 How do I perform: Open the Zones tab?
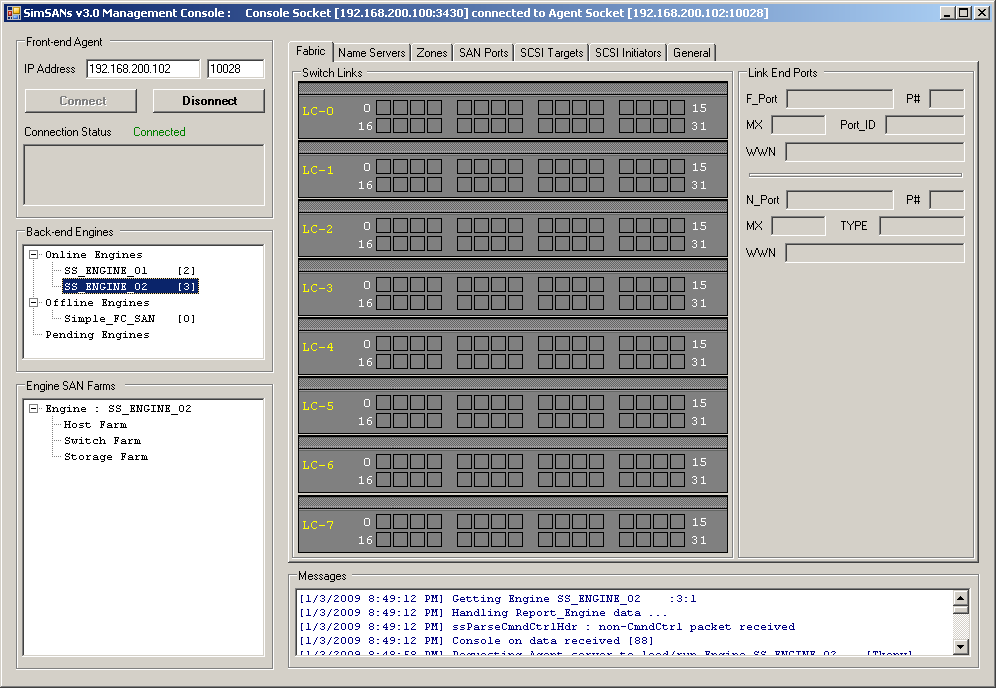(432, 53)
